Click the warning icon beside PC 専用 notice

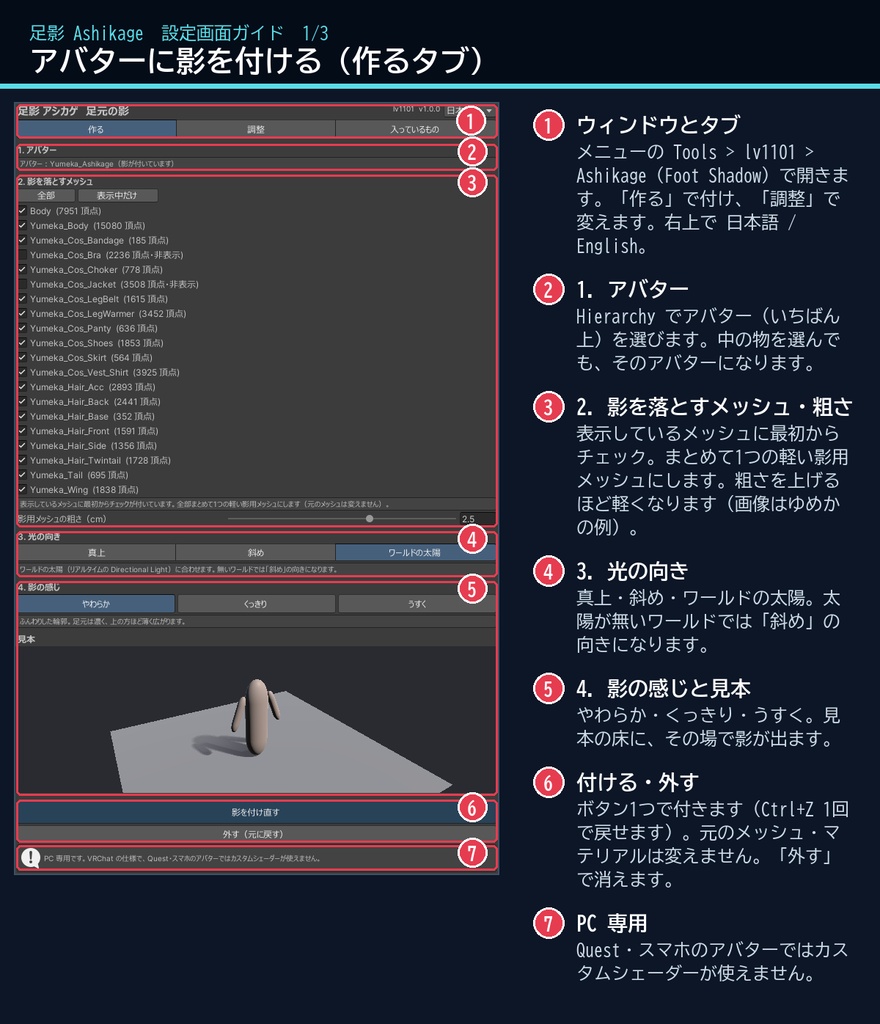[x=30, y=858]
